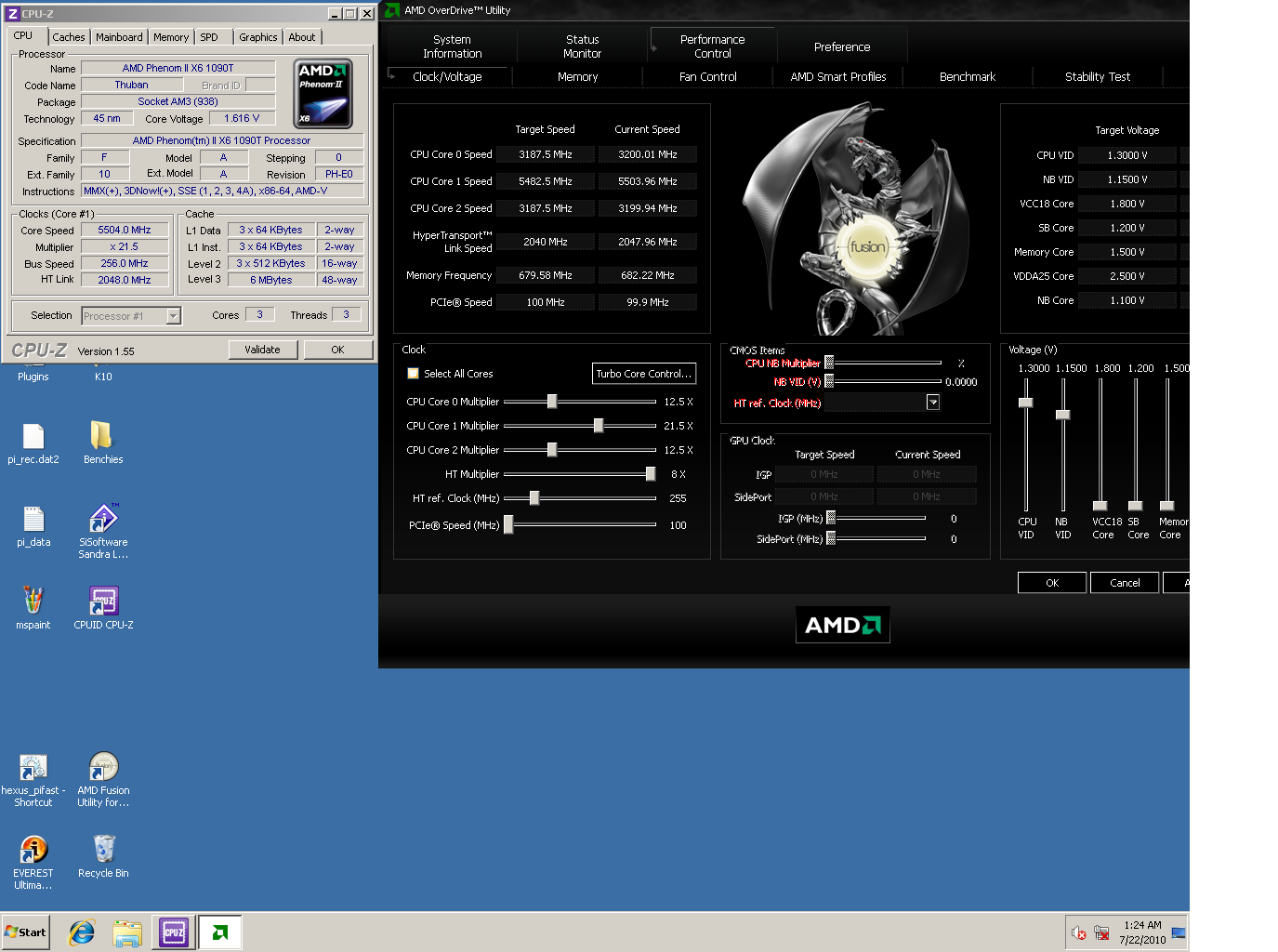Screen dimensions: 1278x952
Task: Adjust the SB Core voltage slider
Action: tap(1135, 507)
